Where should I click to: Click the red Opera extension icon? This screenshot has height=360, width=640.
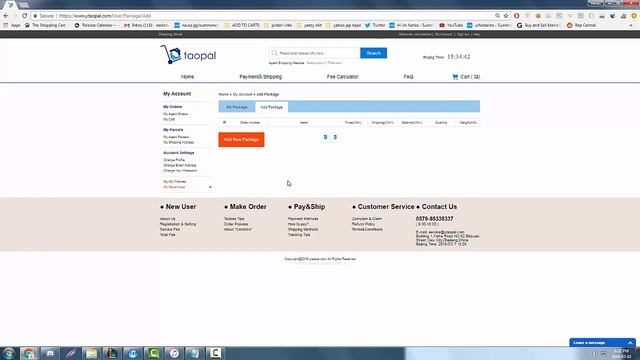click(517, 16)
